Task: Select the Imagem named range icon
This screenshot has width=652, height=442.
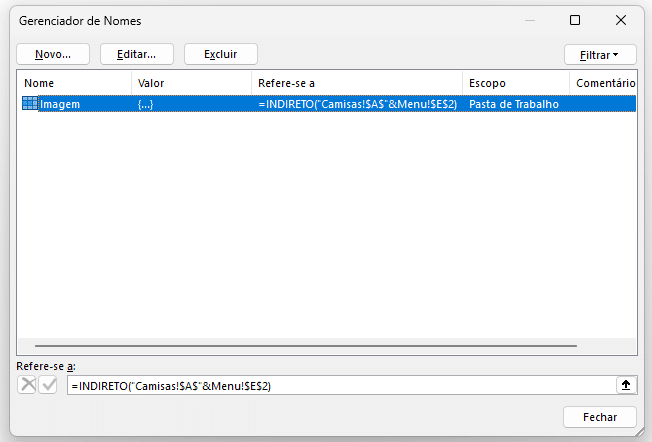Action: click(30, 104)
